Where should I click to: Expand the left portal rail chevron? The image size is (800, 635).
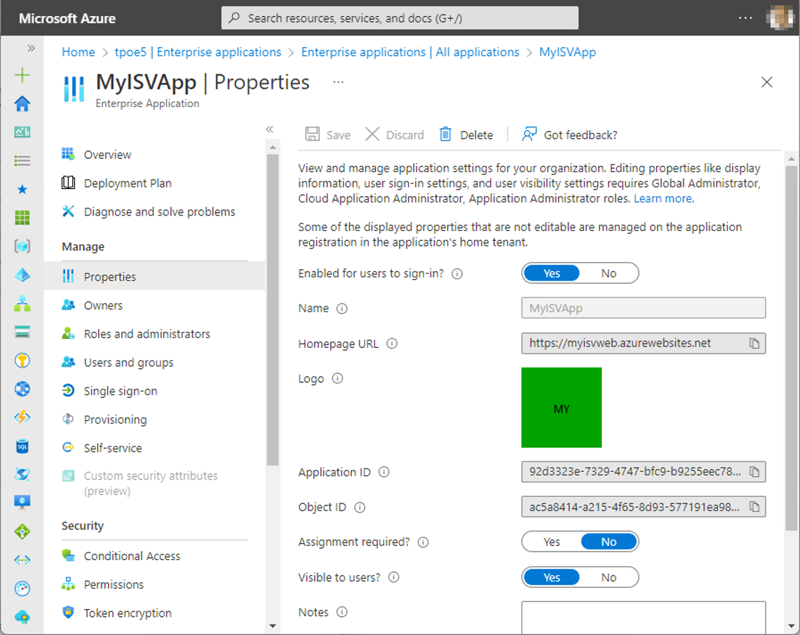31,48
